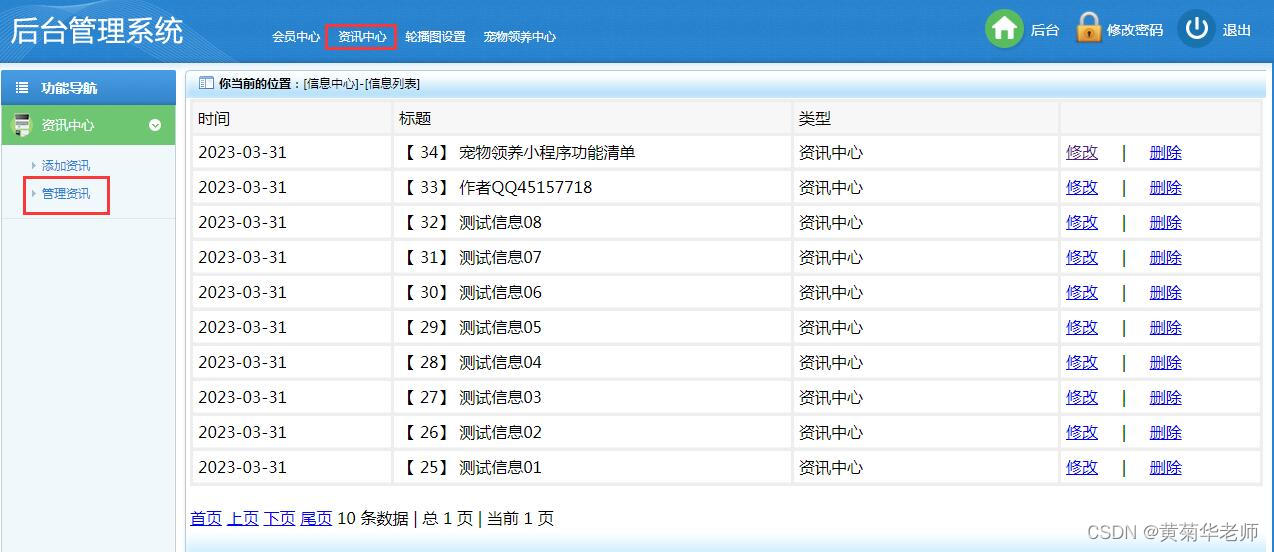The width and height of the screenshot is (1274, 552).
Task: Click the 后台管理系统 title text
Action: 97,30
